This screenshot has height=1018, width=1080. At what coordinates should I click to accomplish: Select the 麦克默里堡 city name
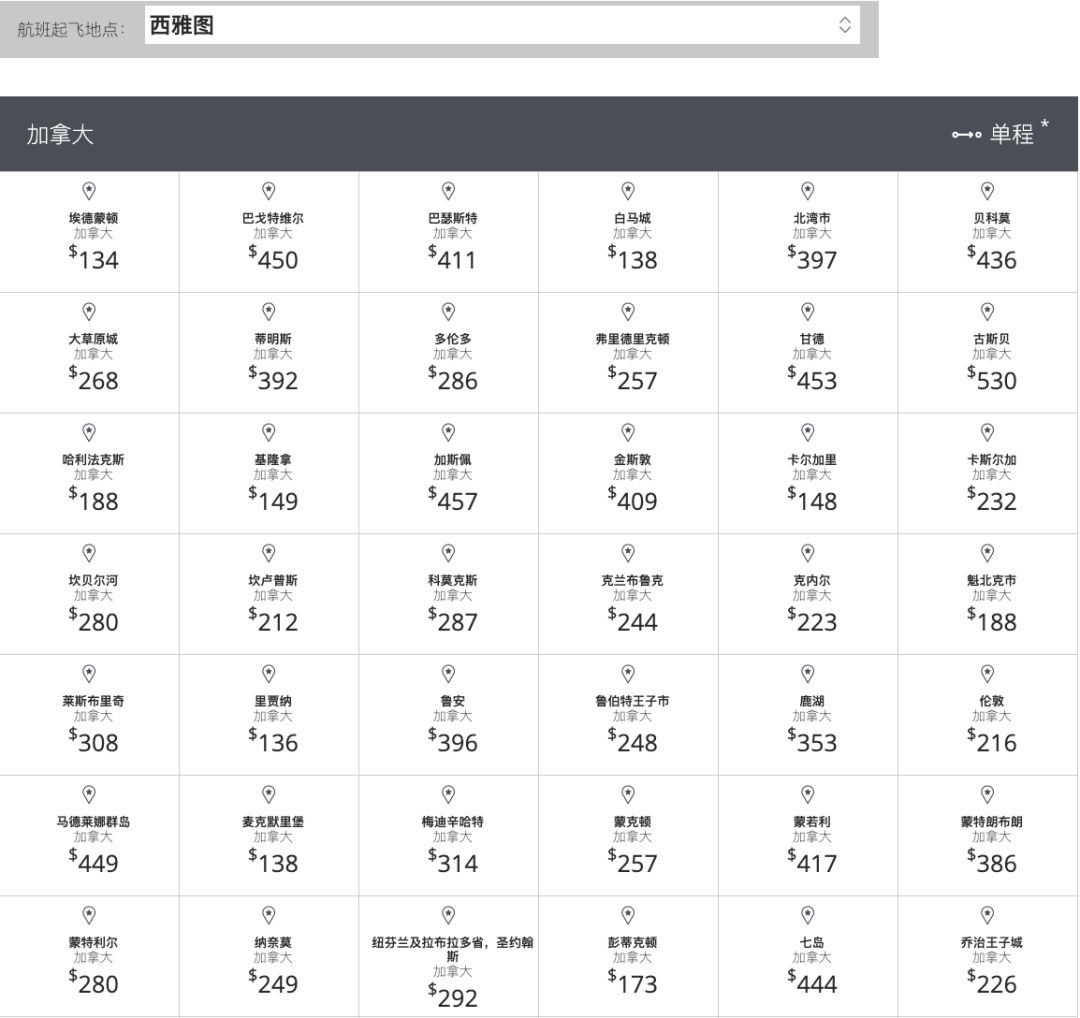tap(273, 822)
